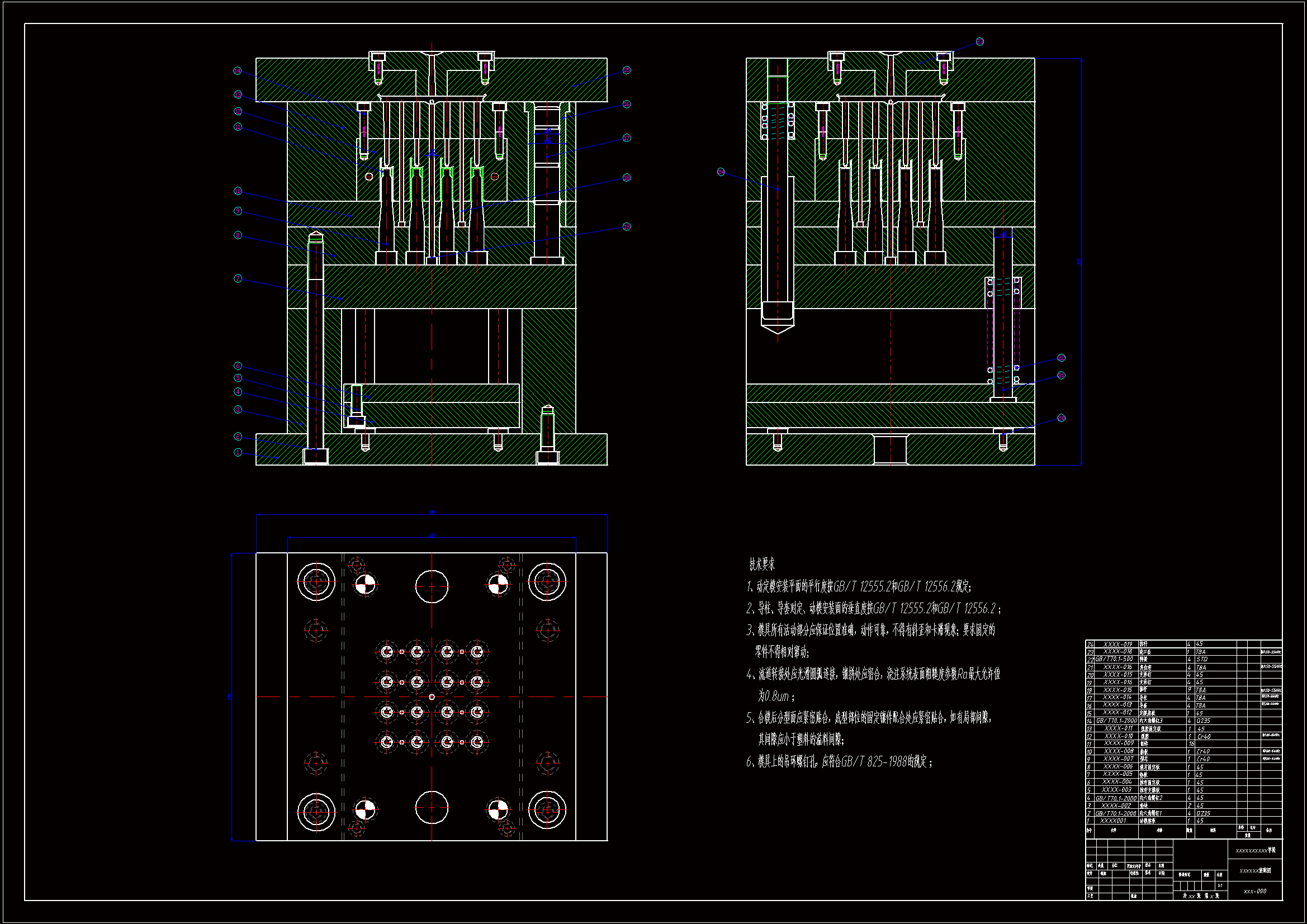
Task: Click center sprue point in plan view
Action: coord(432,697)
